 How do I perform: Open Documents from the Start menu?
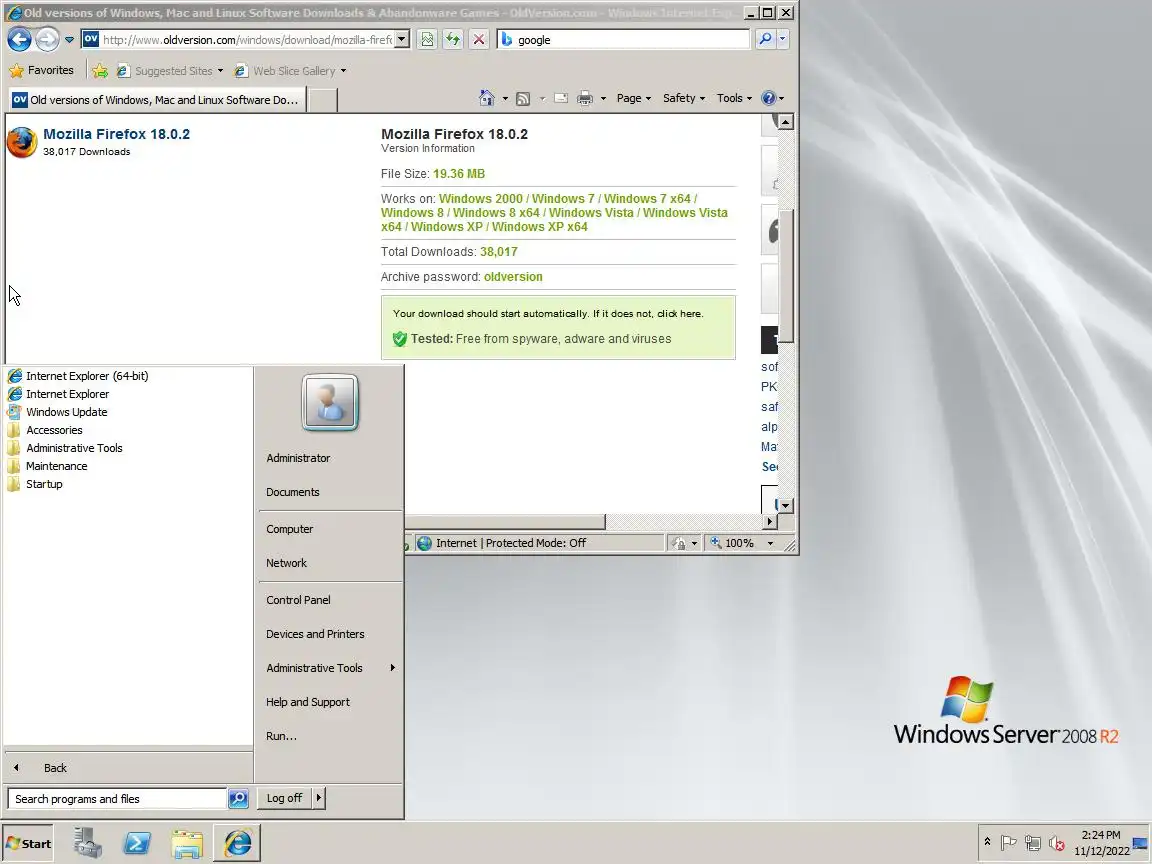[x=292, y=492]
